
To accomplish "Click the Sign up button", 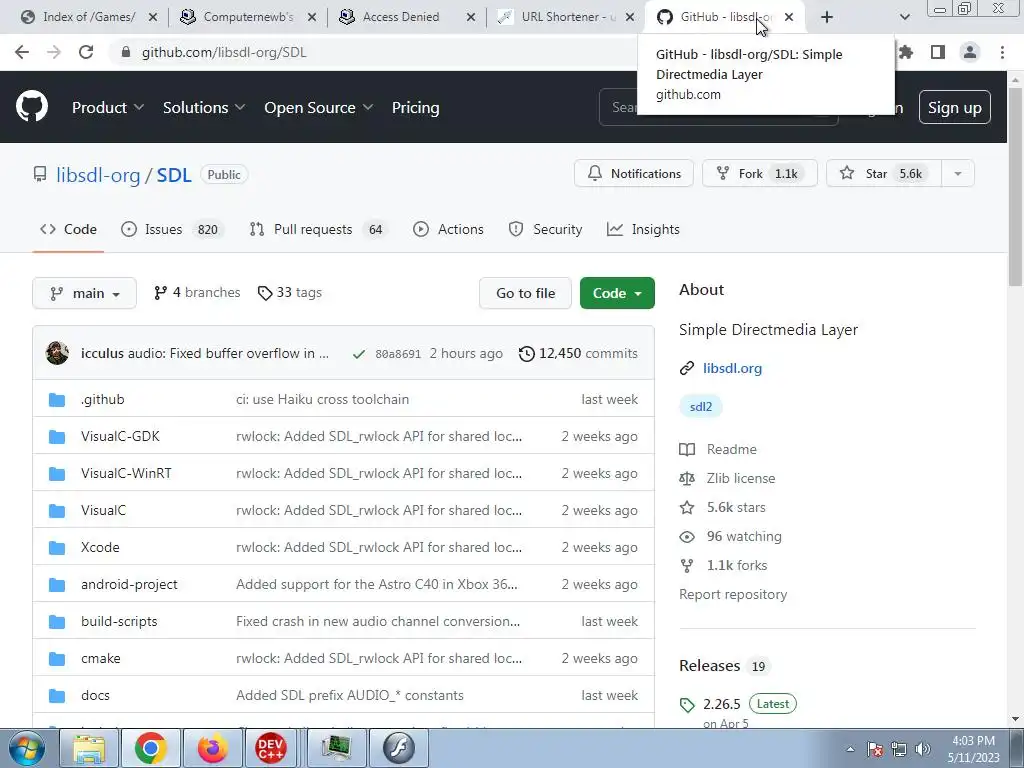I will click(x=954, y=107).
